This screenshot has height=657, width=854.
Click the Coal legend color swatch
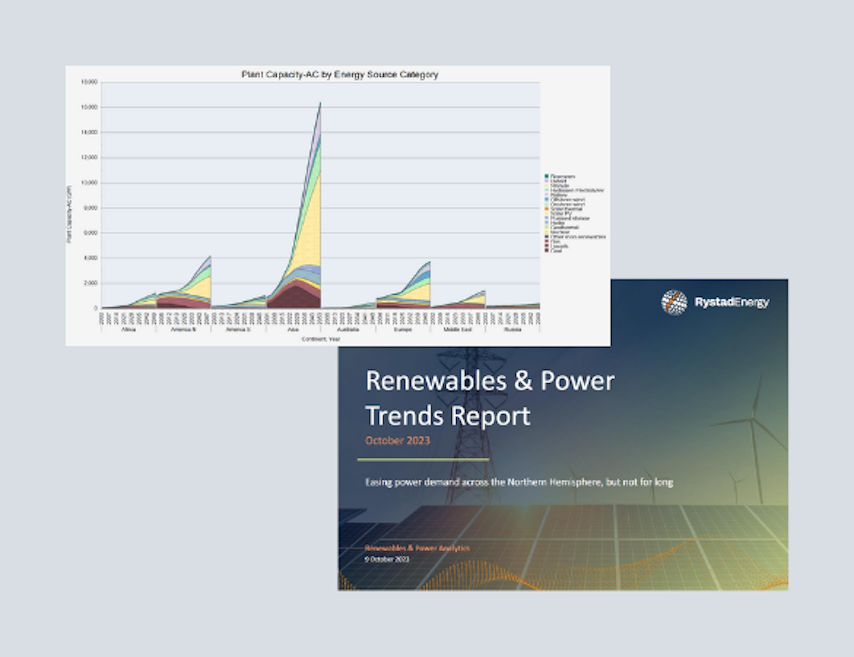point(547,250)
